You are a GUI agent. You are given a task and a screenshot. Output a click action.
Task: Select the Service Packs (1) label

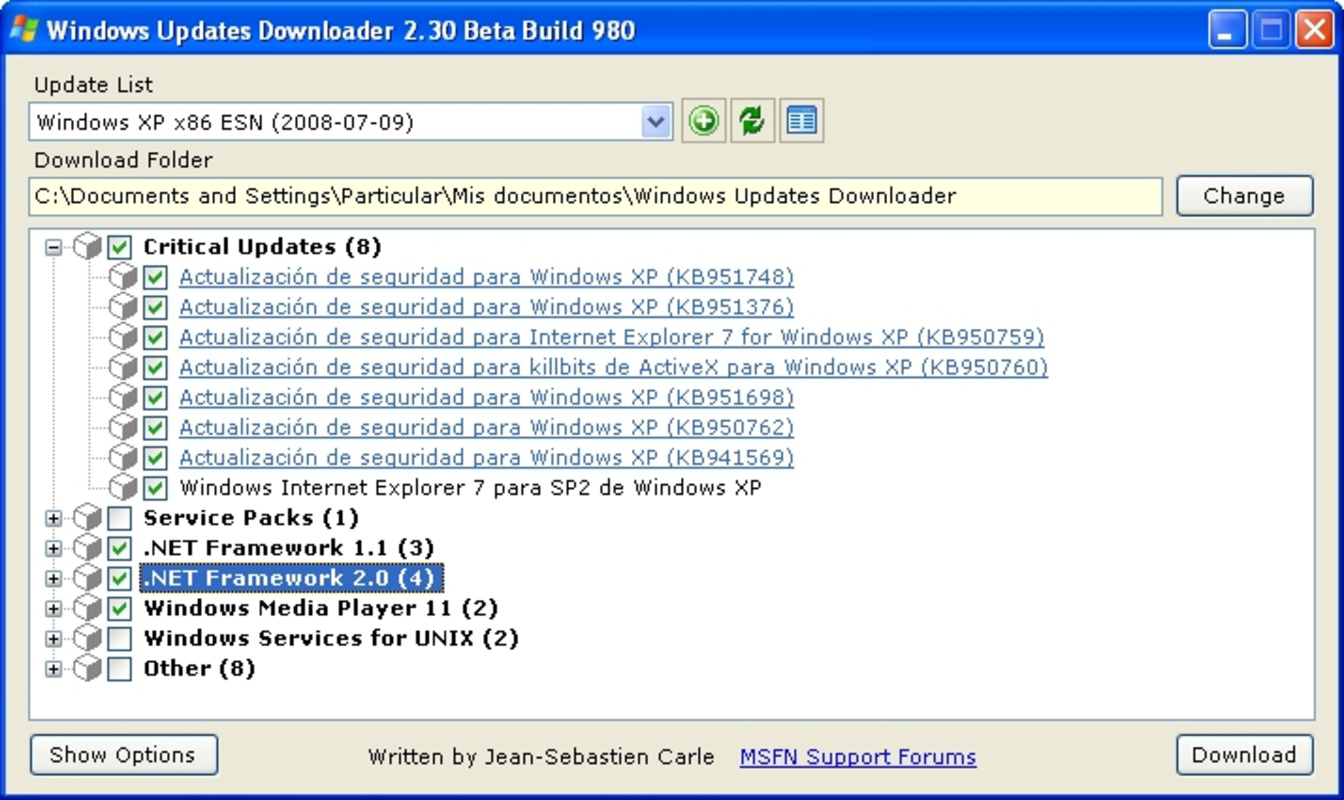251,518
